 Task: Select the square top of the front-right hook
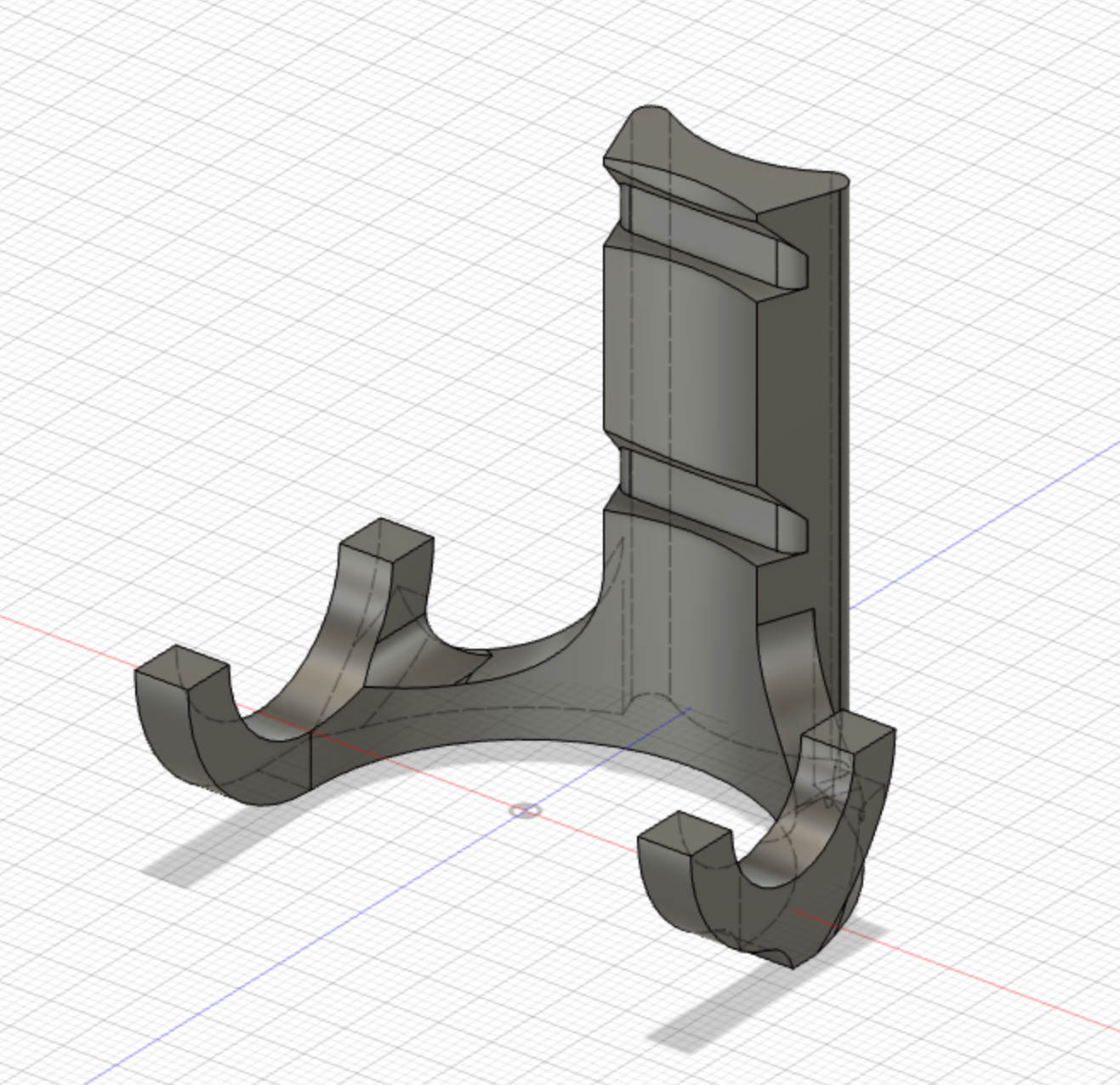685,832
